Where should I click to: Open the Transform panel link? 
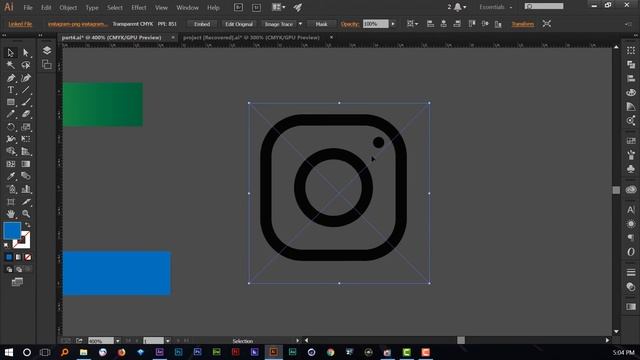(x=523, y=24)
